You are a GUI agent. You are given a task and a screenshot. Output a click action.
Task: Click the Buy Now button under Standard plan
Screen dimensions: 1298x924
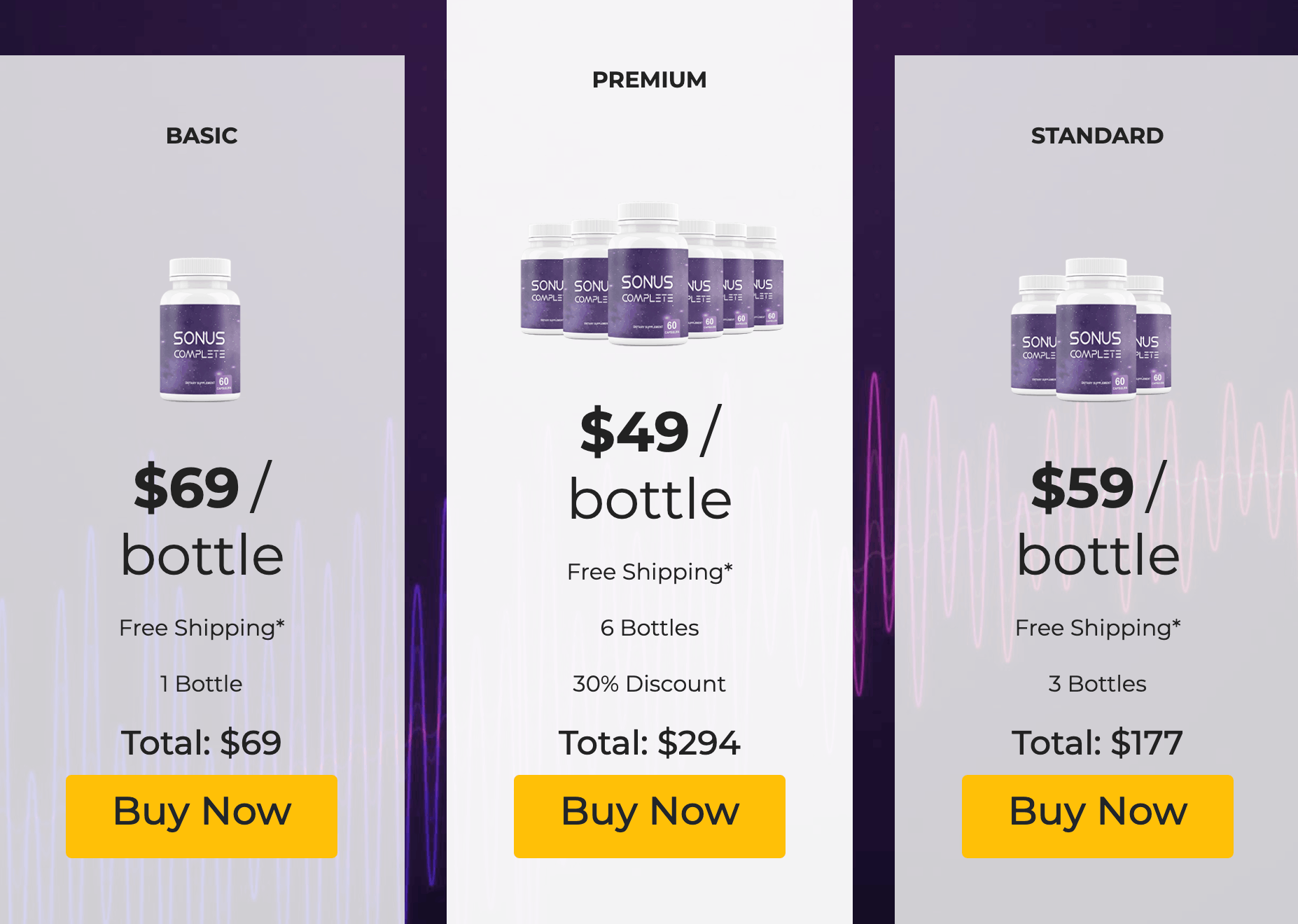1096,813
